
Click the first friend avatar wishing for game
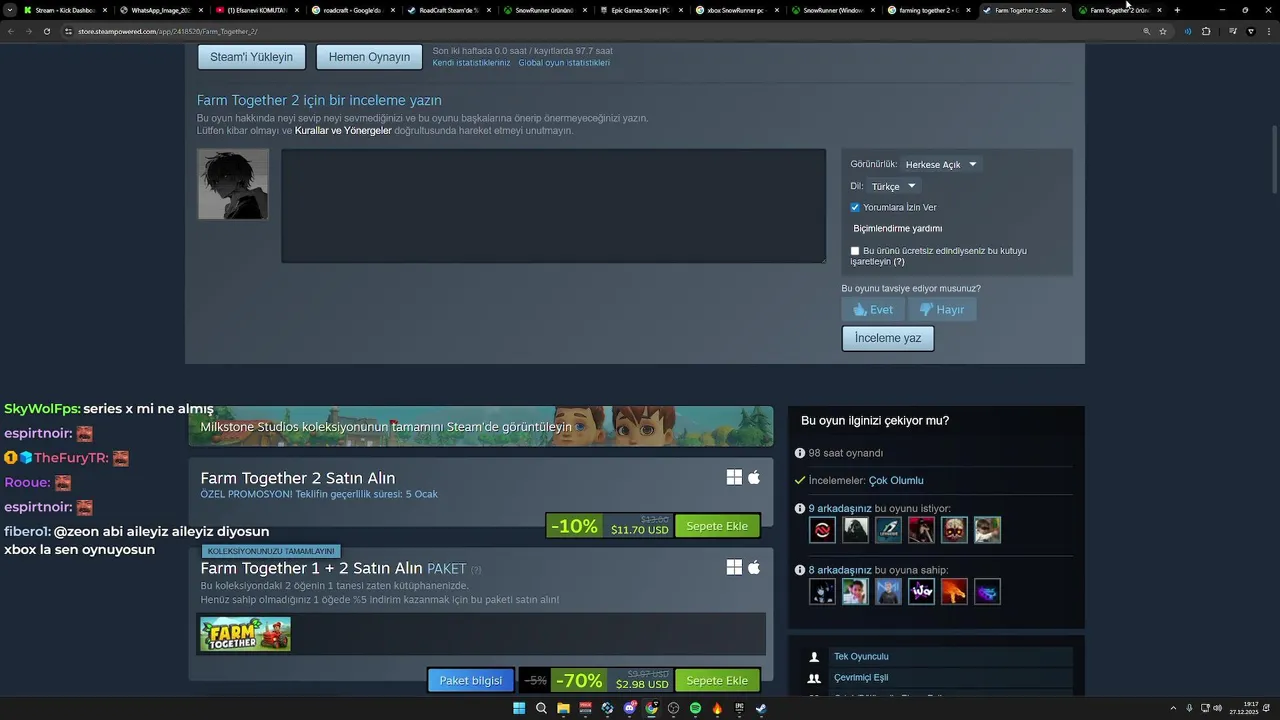(x=822, y=530)
